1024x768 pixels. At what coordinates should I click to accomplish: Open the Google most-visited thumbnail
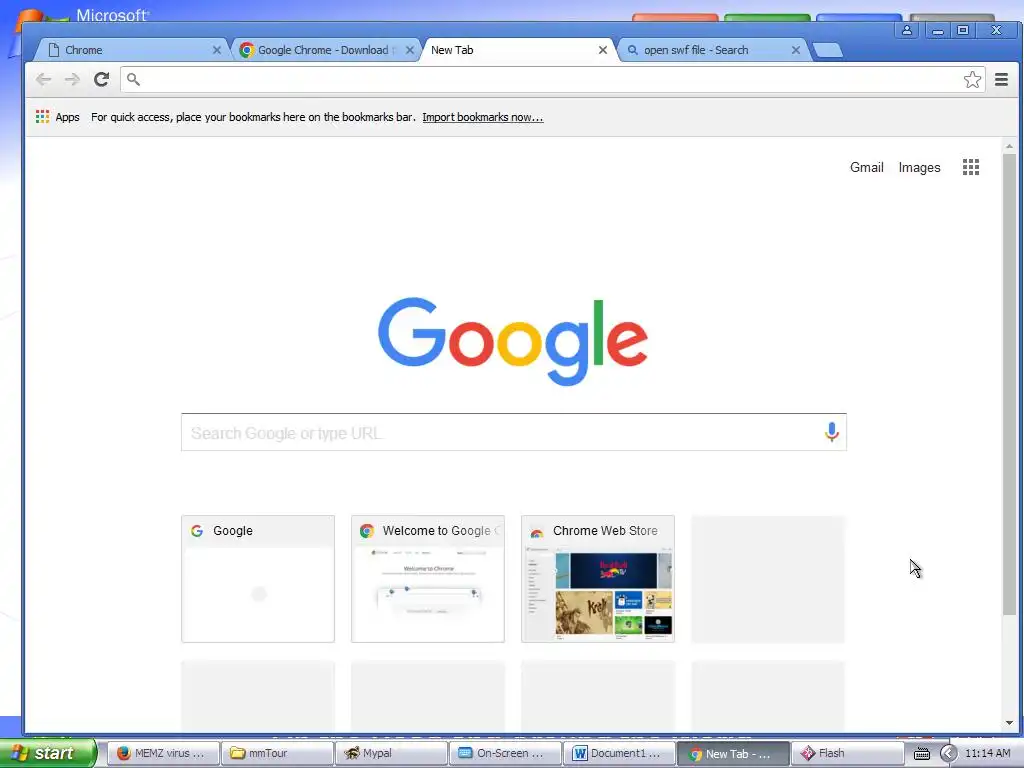pyautogui.click(x=258, y=579)
